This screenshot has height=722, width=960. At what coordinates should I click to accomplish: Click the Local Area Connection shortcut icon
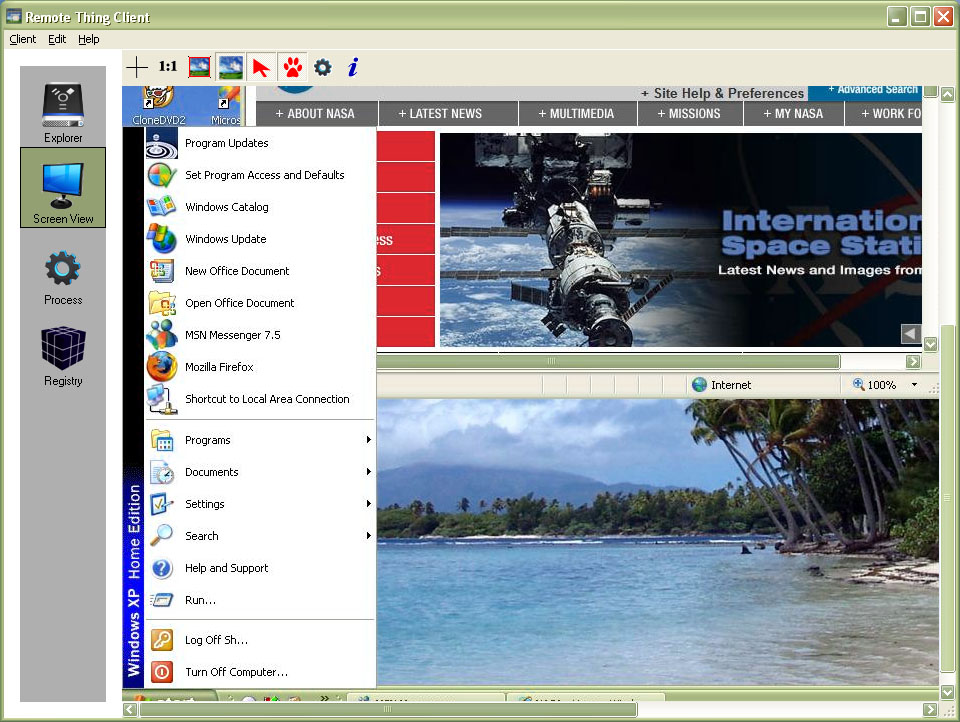(x=162, y=399)
